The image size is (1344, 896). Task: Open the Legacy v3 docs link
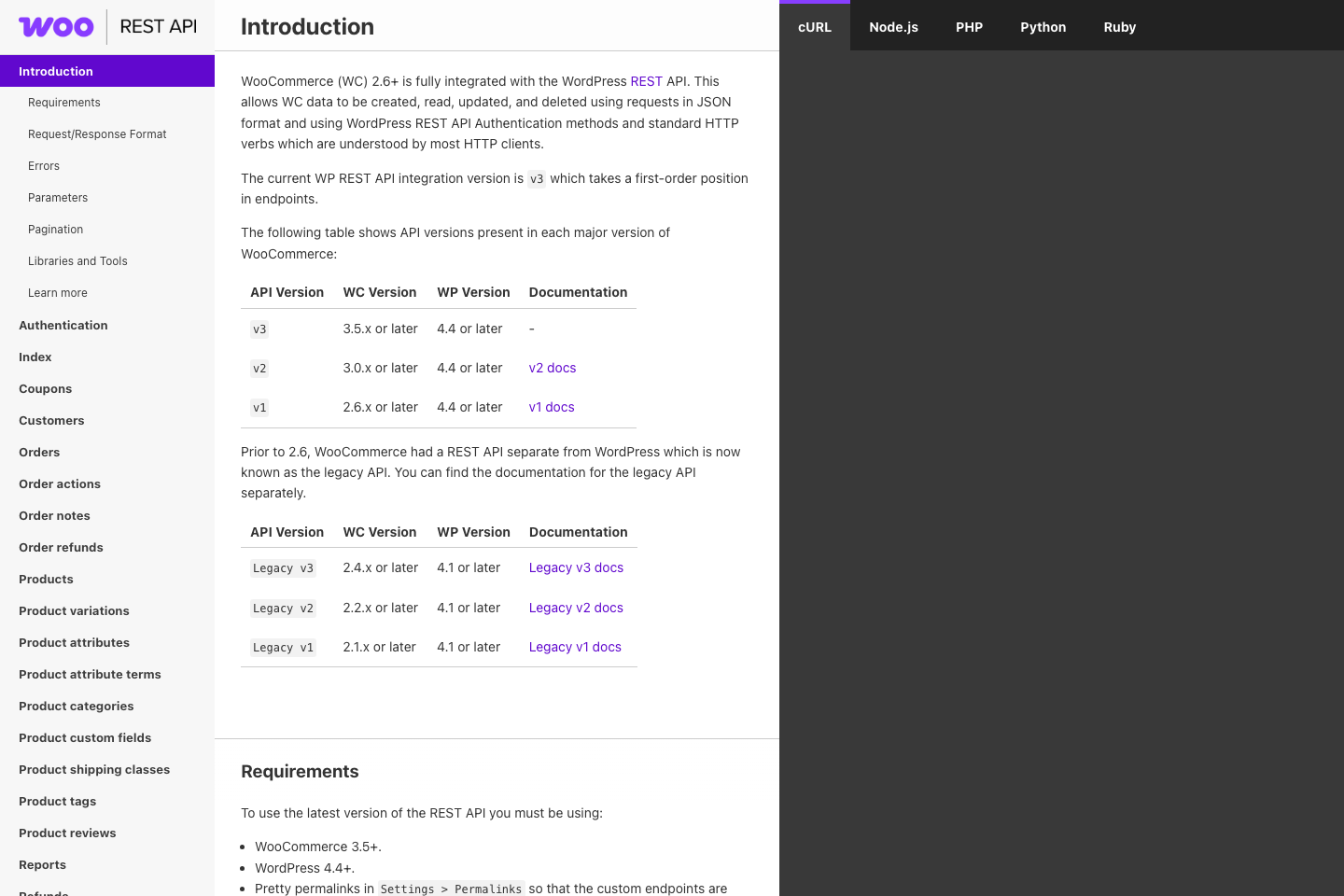coord(576,567)
